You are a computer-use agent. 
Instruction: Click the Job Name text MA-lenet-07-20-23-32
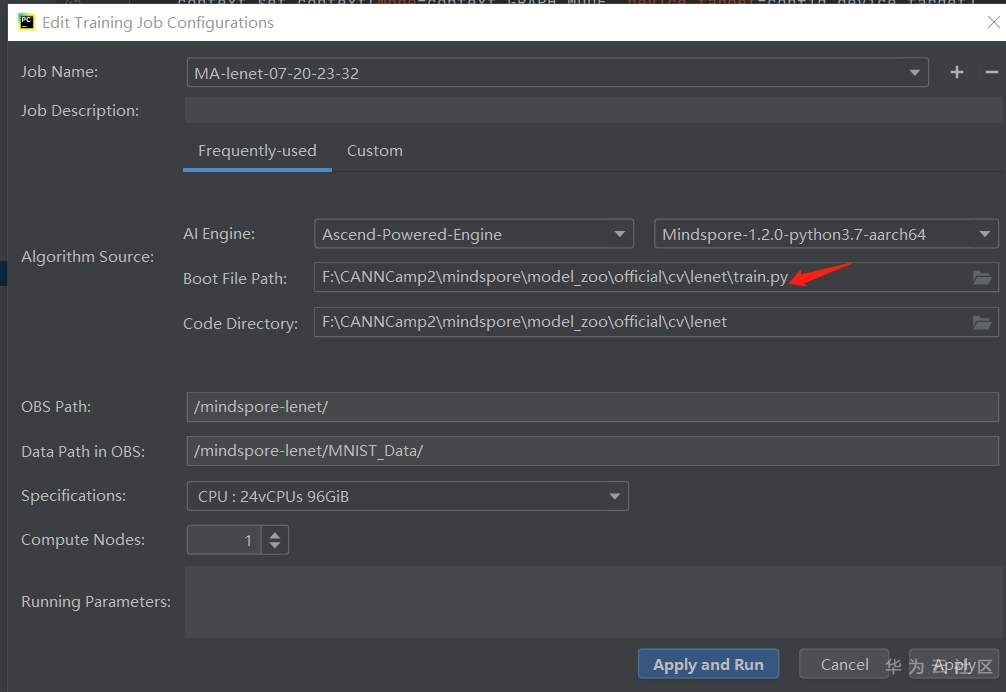(277, 74)
